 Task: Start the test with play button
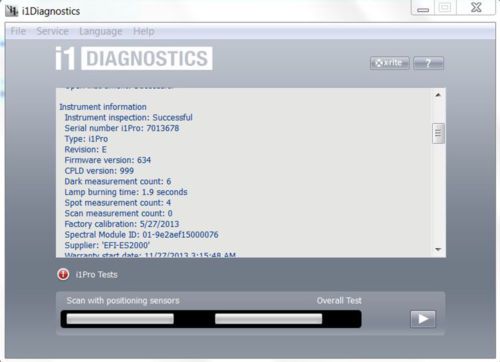point(423,319)
